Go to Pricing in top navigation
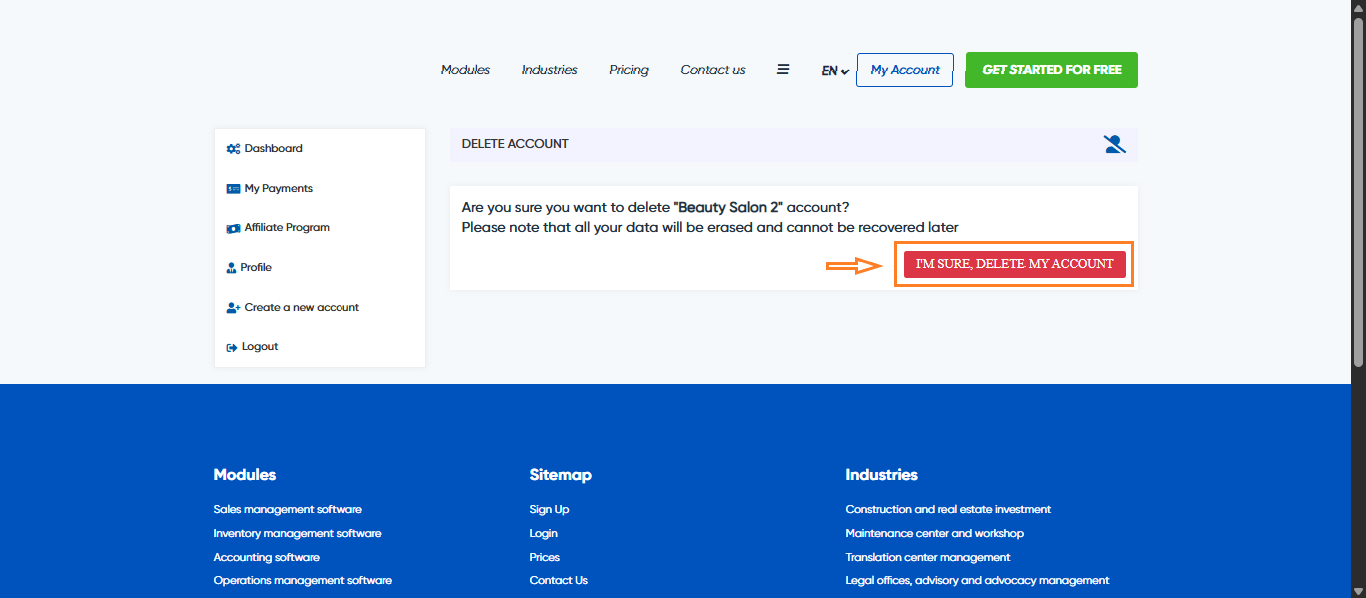The image size is (1366, 598). coord(628,70)
